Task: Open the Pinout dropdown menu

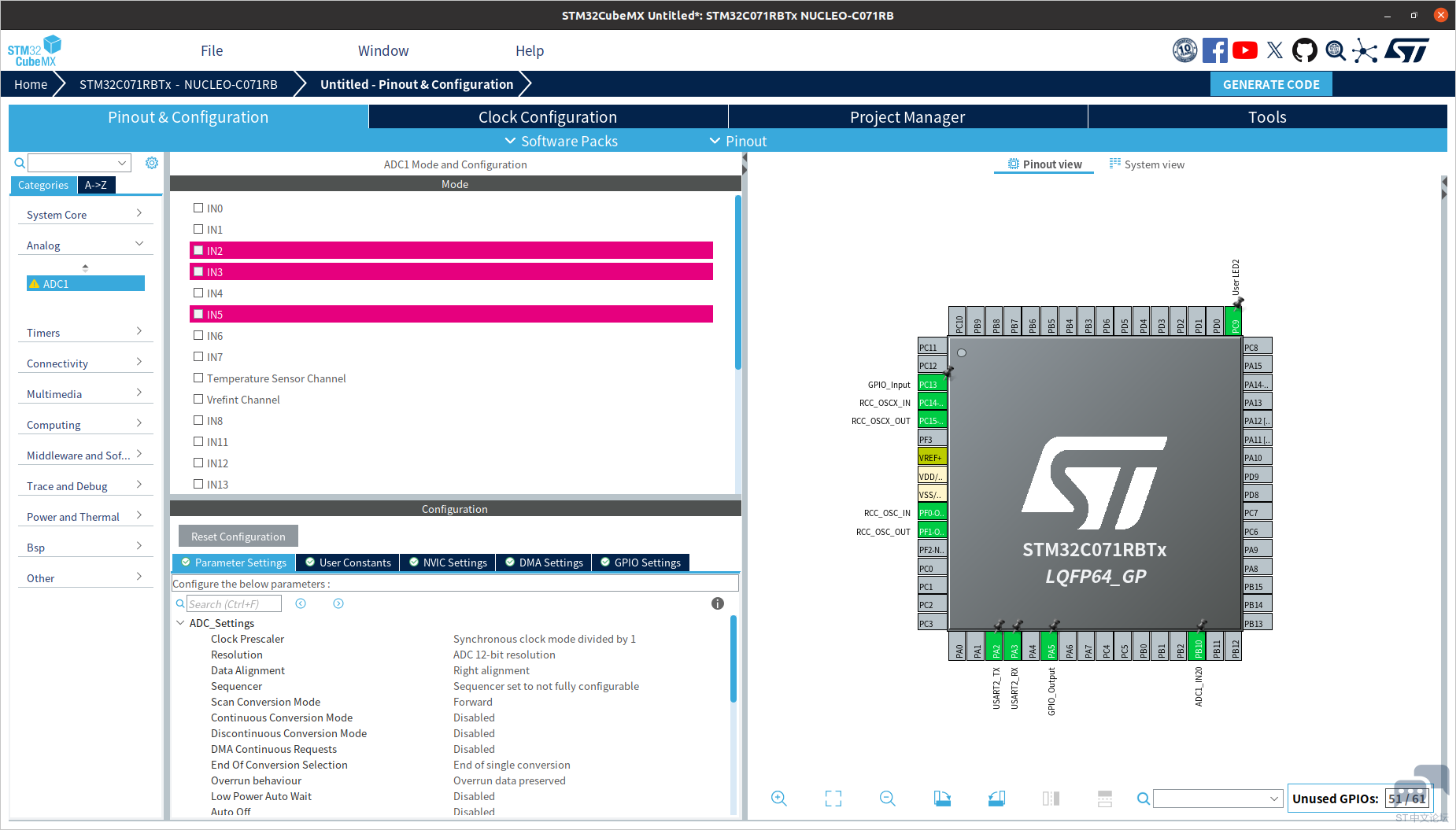Action: pos(738,141)
